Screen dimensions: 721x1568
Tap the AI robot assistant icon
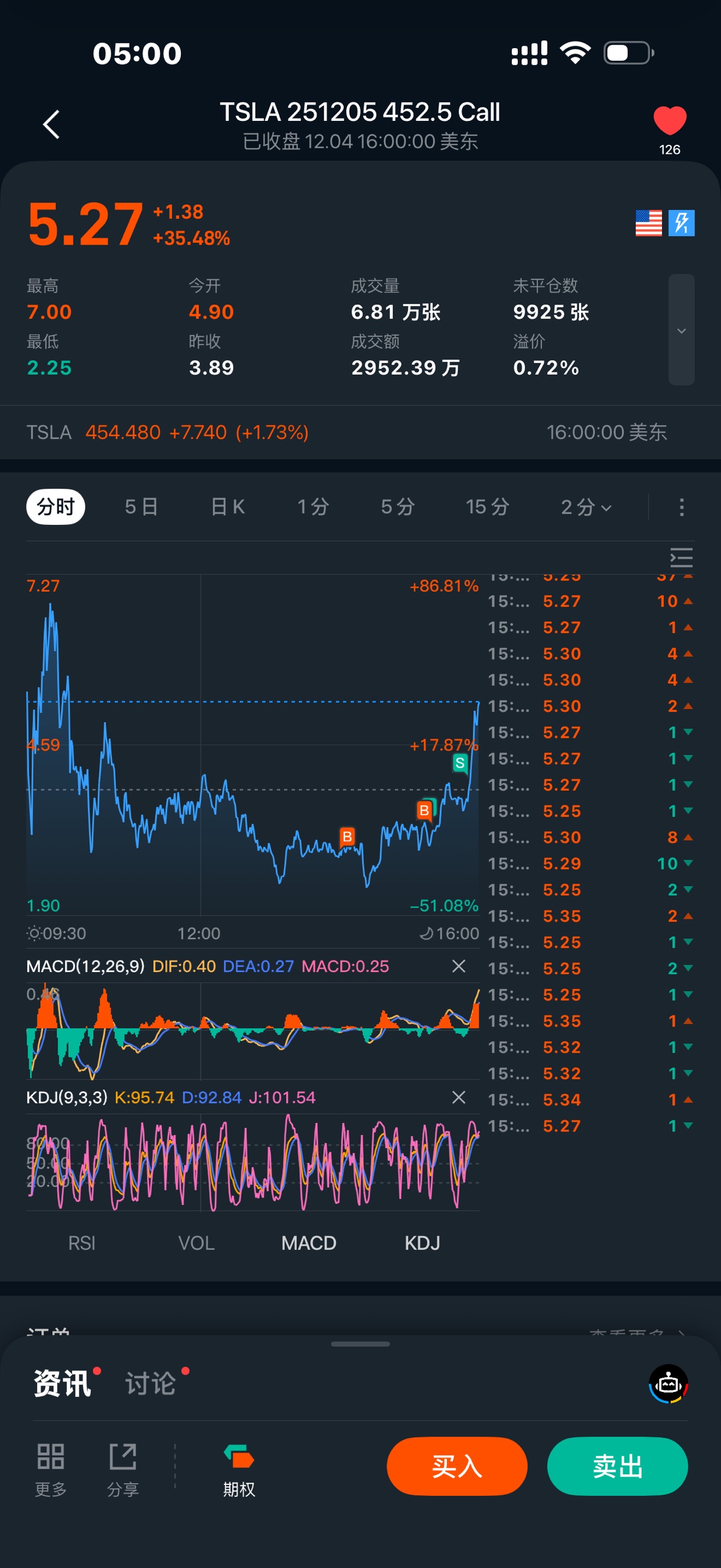[668, 1383]
